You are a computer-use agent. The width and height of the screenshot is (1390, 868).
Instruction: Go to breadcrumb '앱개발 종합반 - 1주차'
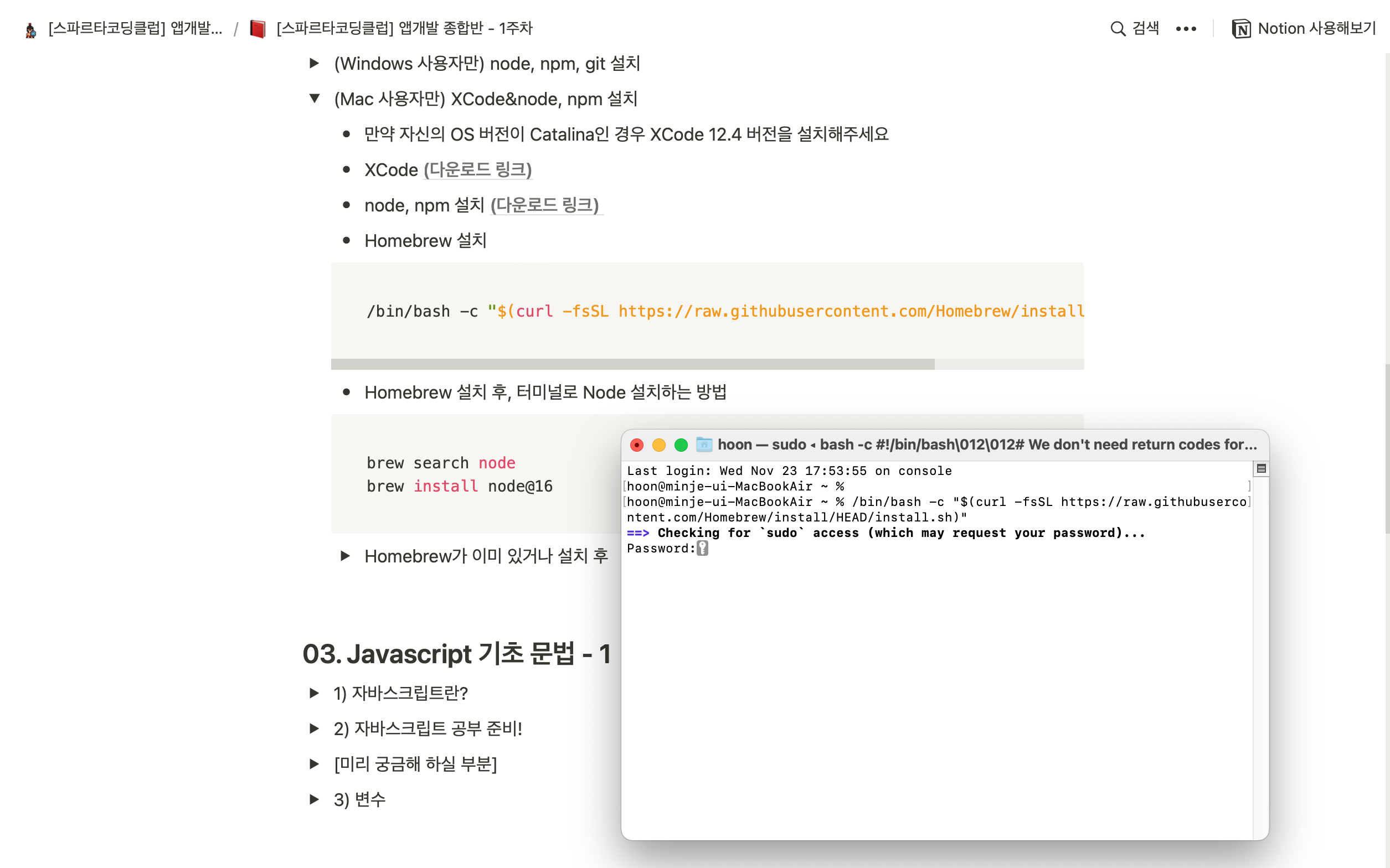pos(404,28)
